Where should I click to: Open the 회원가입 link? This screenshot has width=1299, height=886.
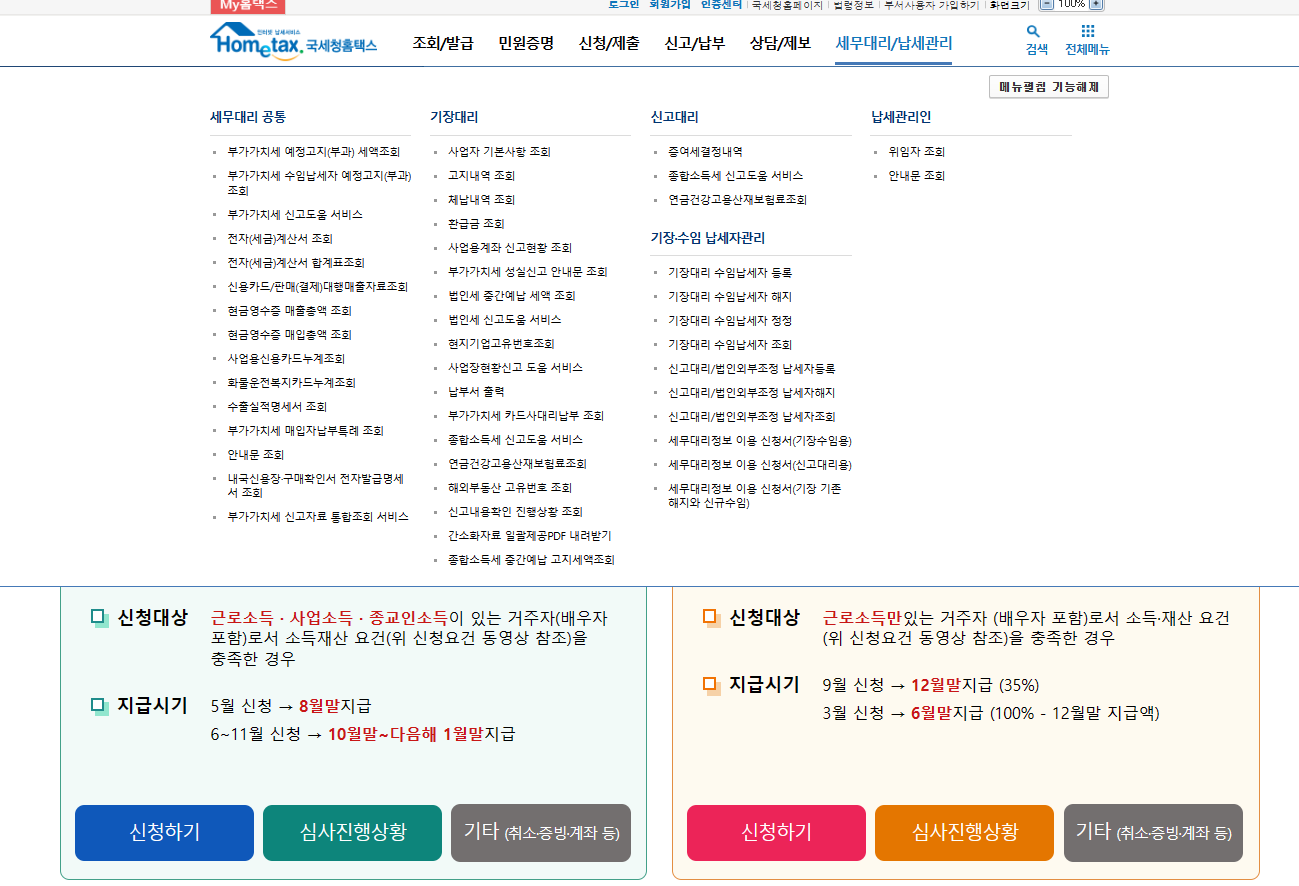coord(672,6)
